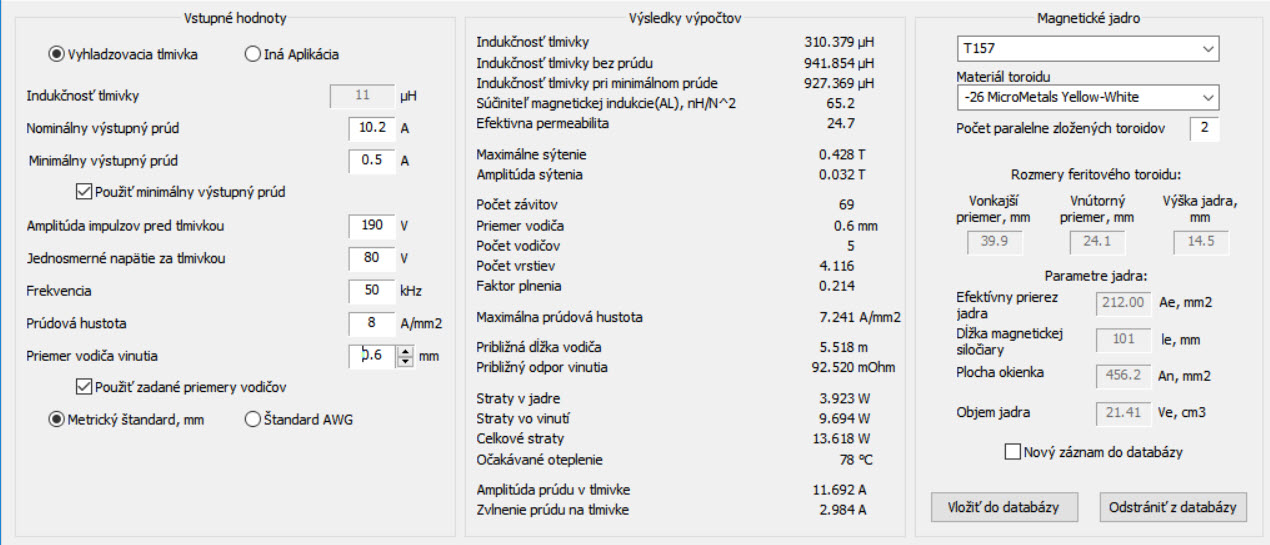1270x545 pixels.
Task: Edit the Prúdová hustota input field
Action: pyautogui.click(x=372, y=324)
